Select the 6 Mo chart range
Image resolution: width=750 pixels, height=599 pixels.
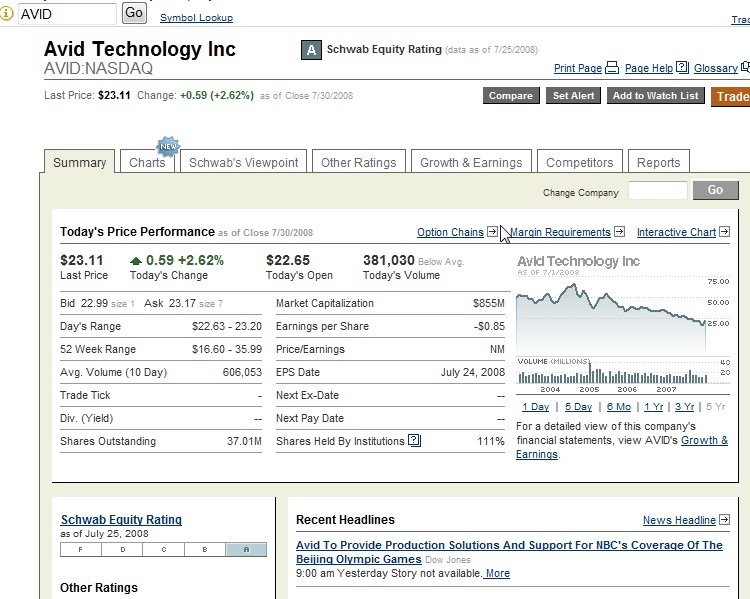(619, 407)
